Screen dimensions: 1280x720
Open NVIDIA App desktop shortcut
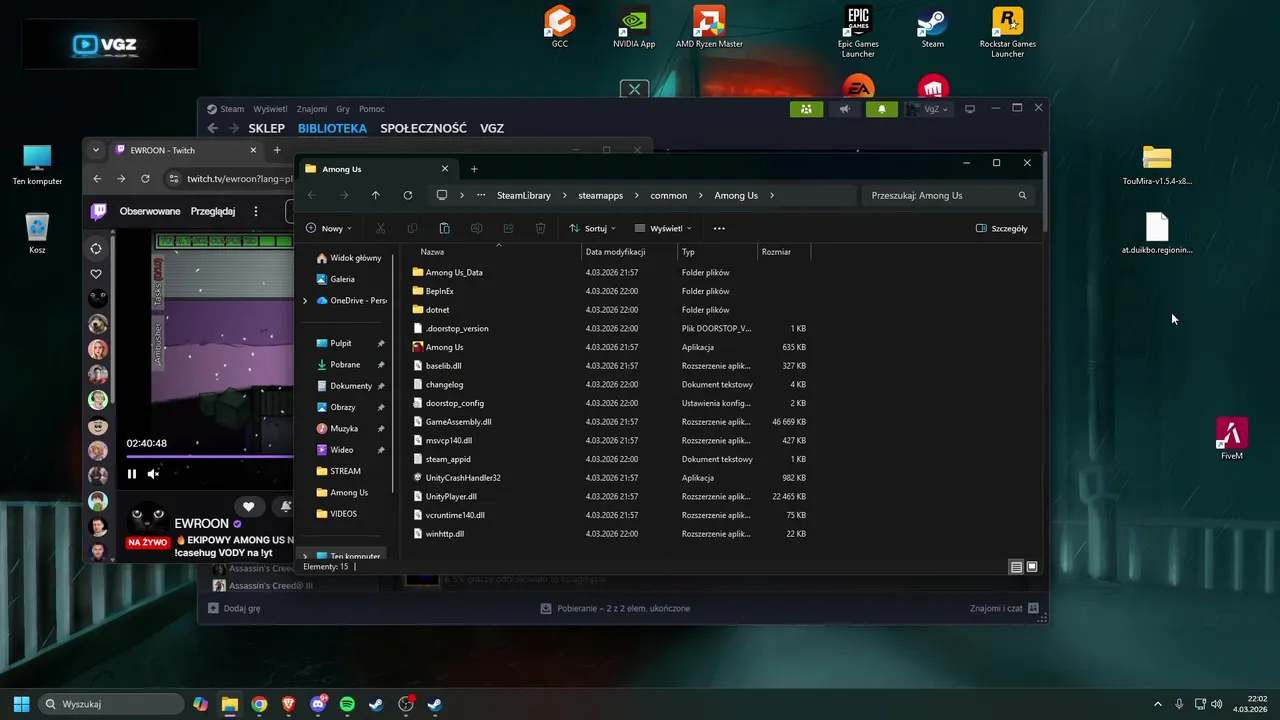[634, 27]
